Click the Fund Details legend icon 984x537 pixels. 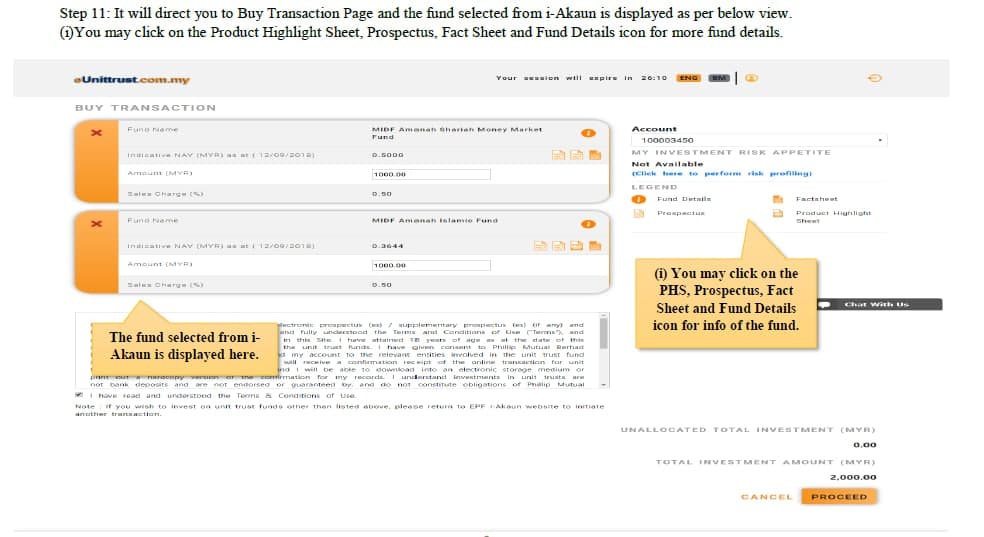point(639,199)
